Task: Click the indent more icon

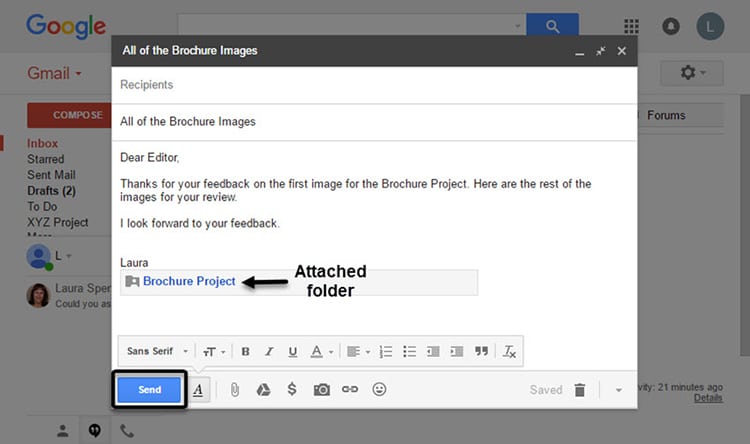Action: point(457,352)
